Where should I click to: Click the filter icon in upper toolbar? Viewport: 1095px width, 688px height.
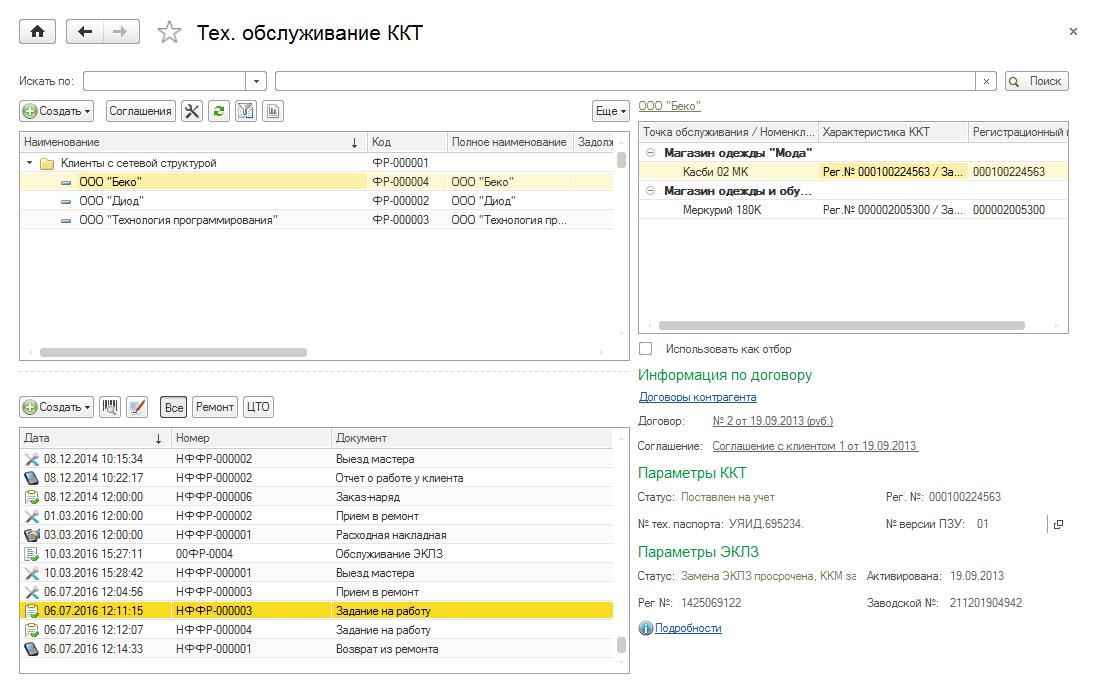click(245, 111)
